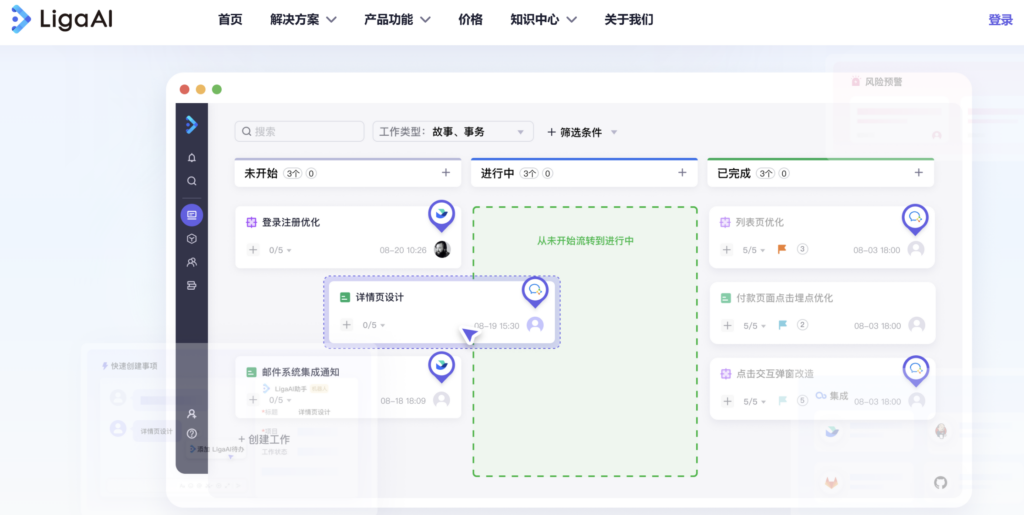This screenshot has width=1024, height=515.
Task: Click the 08-20 10:26 date on the 登录注册优化 card
Action: pyautogui.click(x=403, y=250)
